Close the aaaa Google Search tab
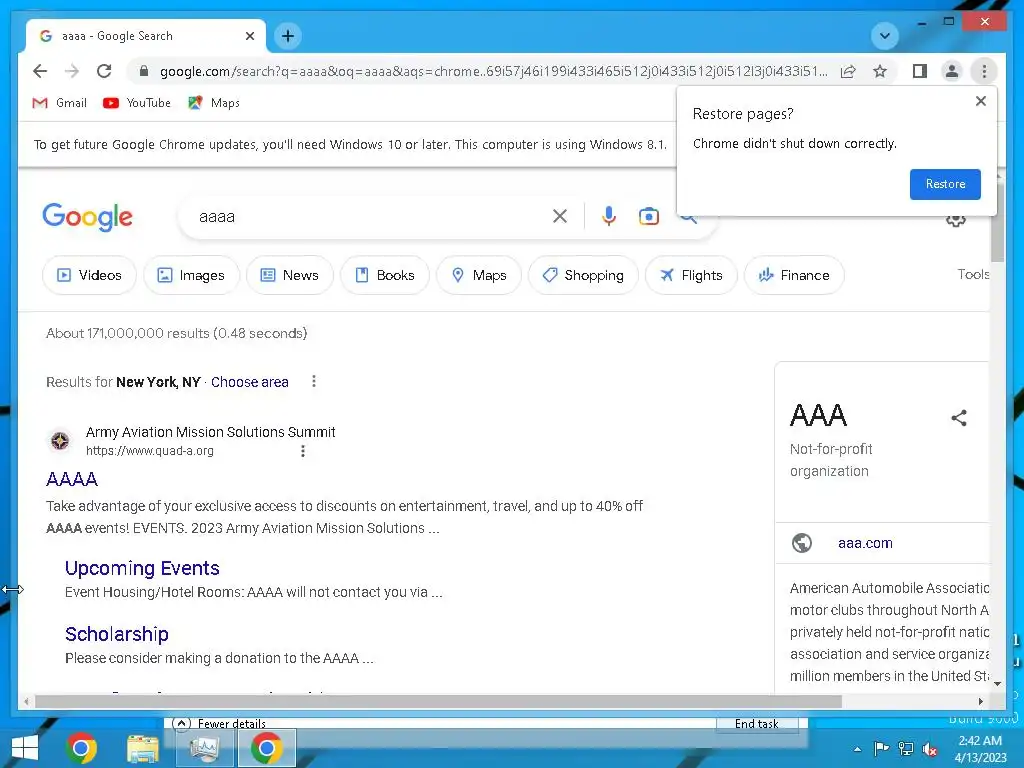The height and width of the screenshot is (768, 1024). (x=249, y=36)
